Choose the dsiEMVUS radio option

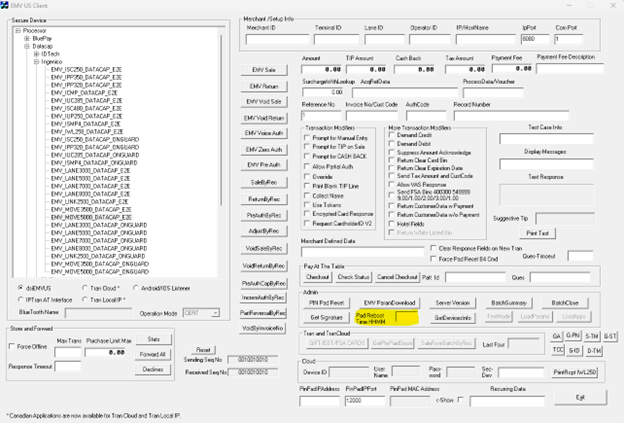click(20, 288)
